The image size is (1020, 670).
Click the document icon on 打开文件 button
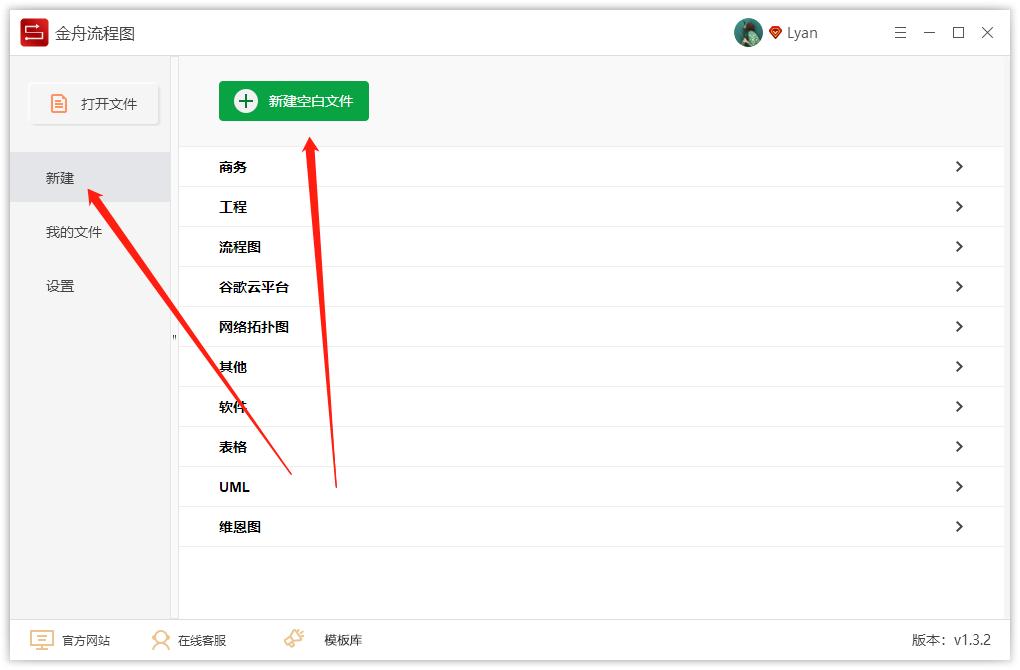click(x=59, y=102)
